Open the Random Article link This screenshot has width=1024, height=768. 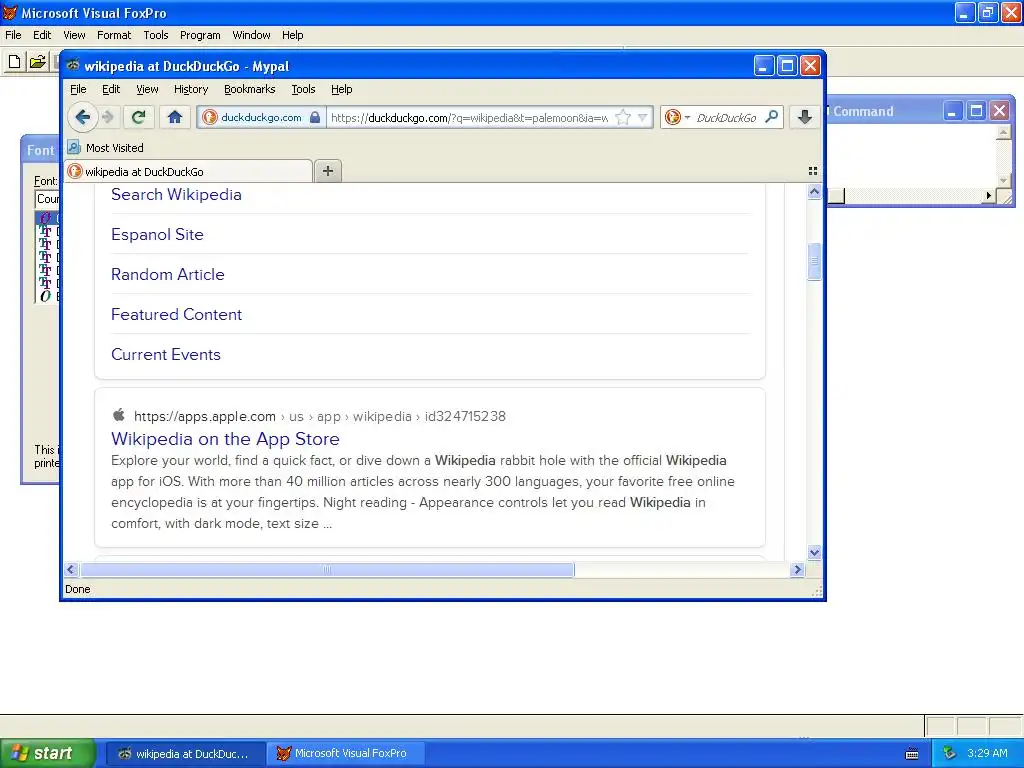(168, 274)
